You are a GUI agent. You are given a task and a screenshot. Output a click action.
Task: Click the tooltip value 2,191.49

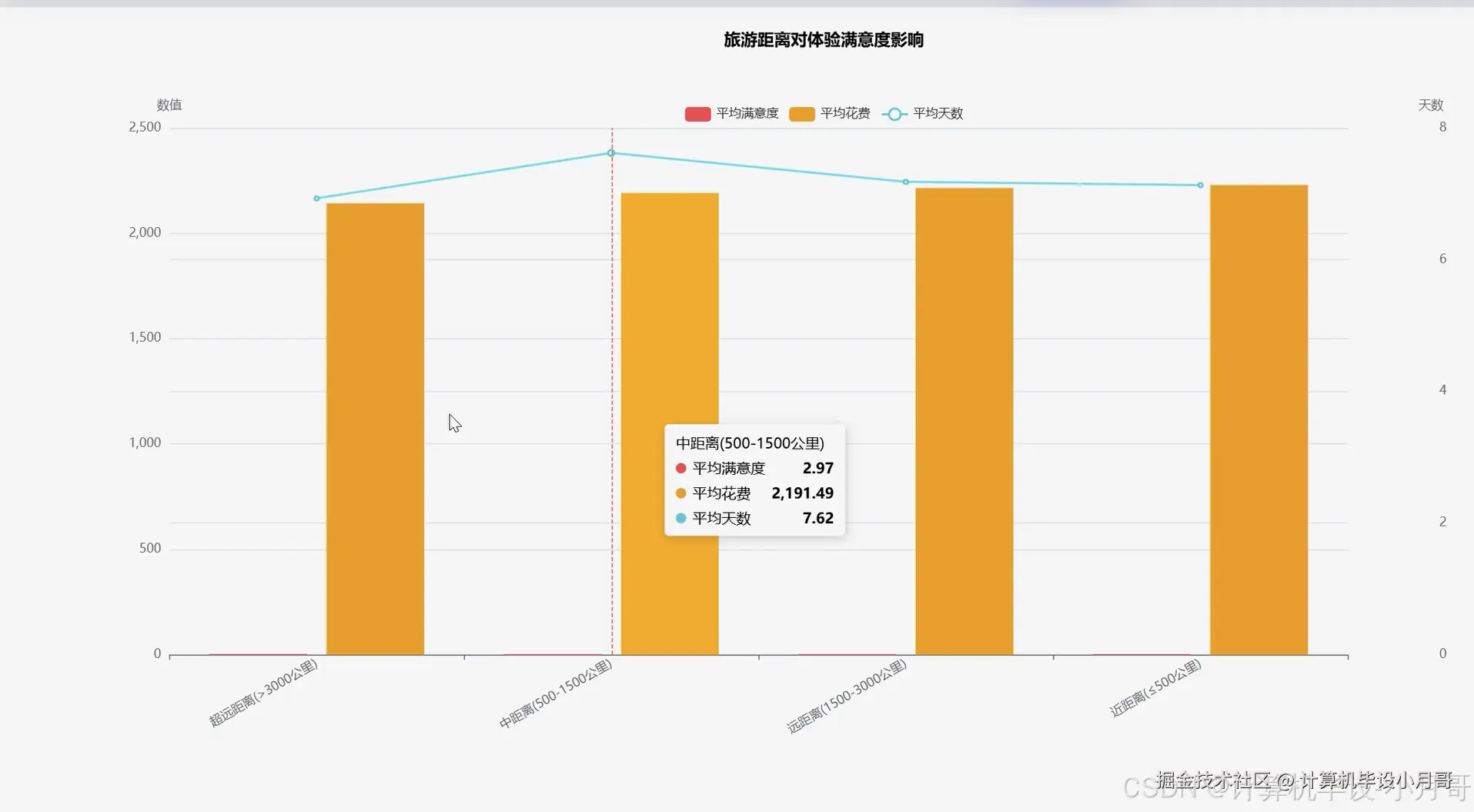point(802,493)
